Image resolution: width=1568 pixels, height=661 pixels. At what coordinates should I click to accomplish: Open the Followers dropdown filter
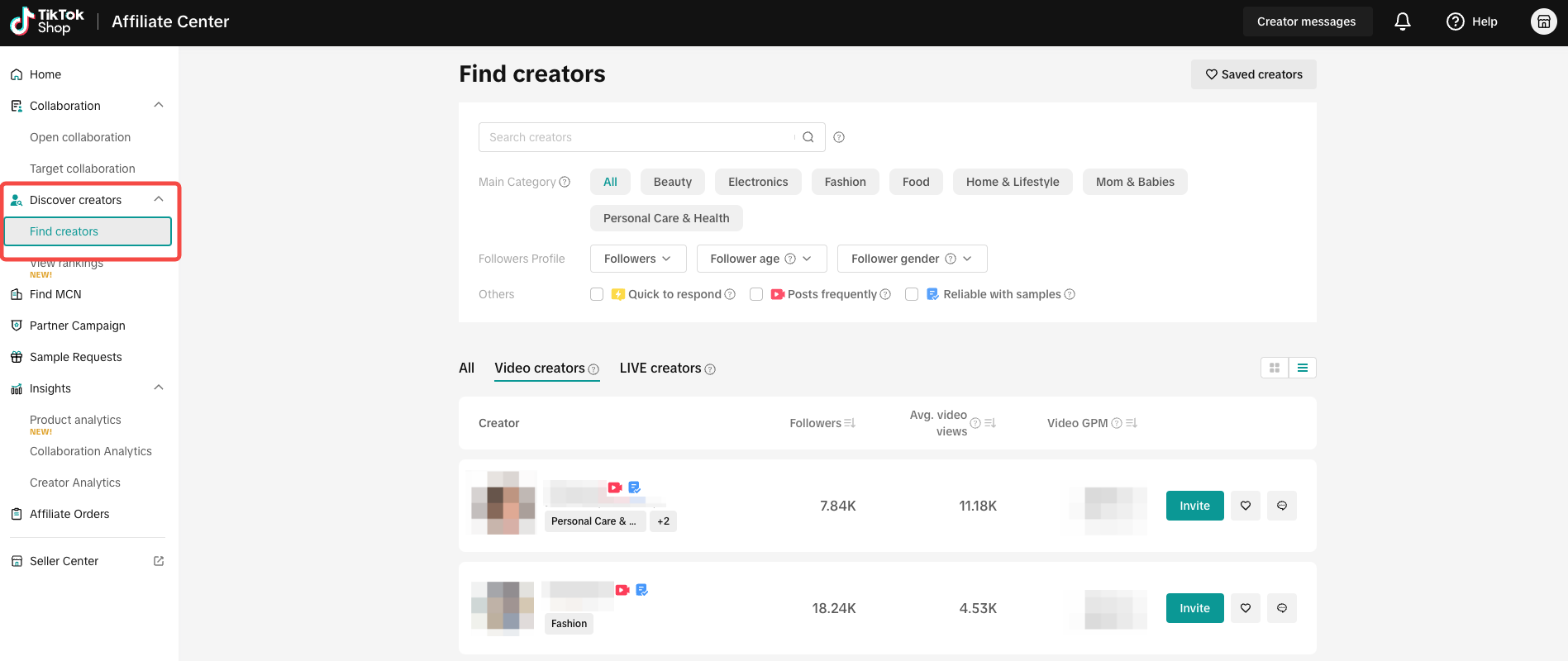point(637,259)
